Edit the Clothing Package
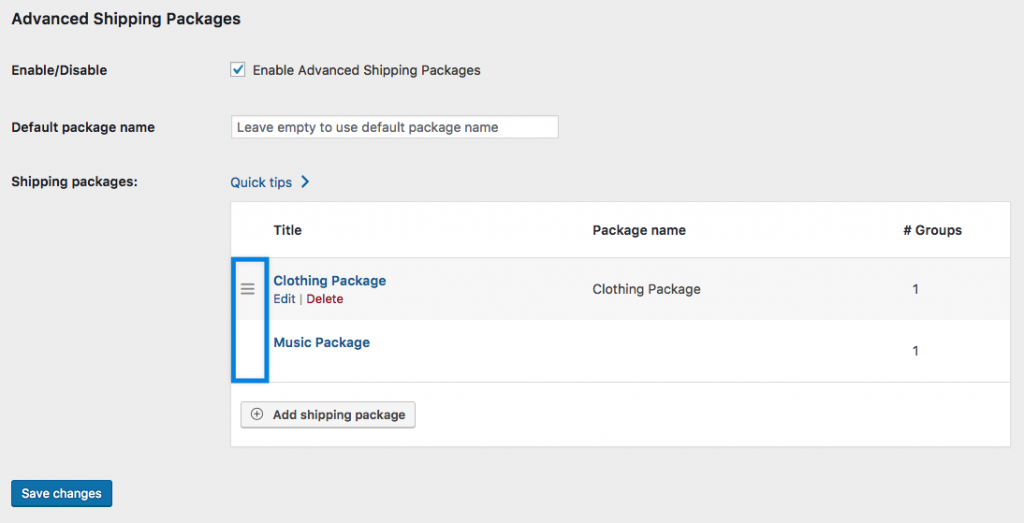Image resolution: width=1024 pixels, height=523 pixels. coord(284,298)
